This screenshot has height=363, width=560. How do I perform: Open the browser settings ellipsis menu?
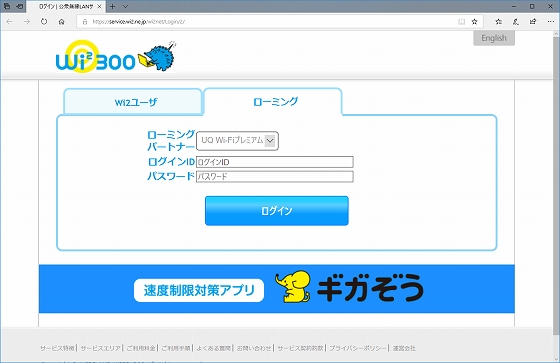point(550,22)
